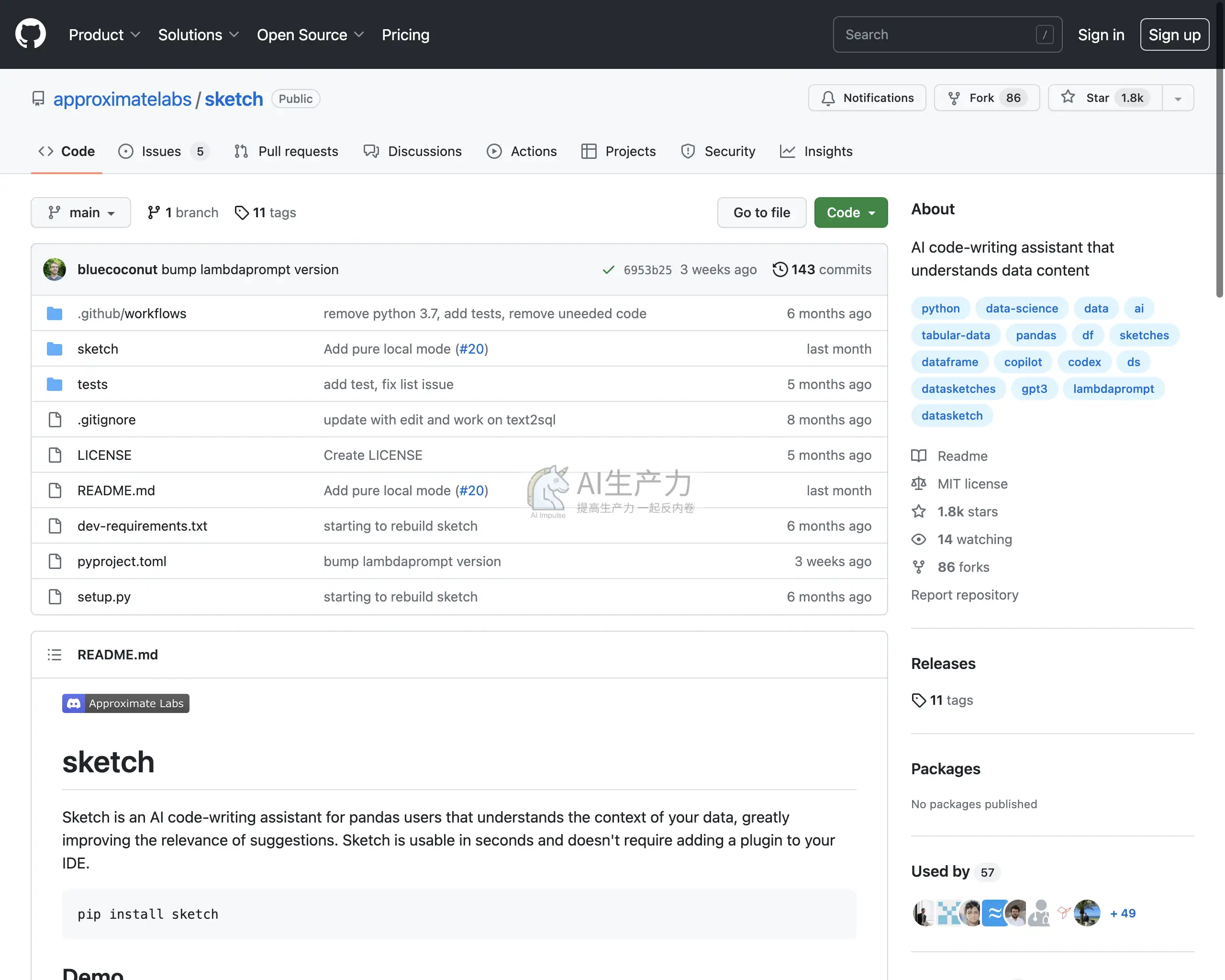Image resolution: width=1225 pixels, height=980 pixels.
Task: Click the Sign up button
Action: pos(1174,34)
